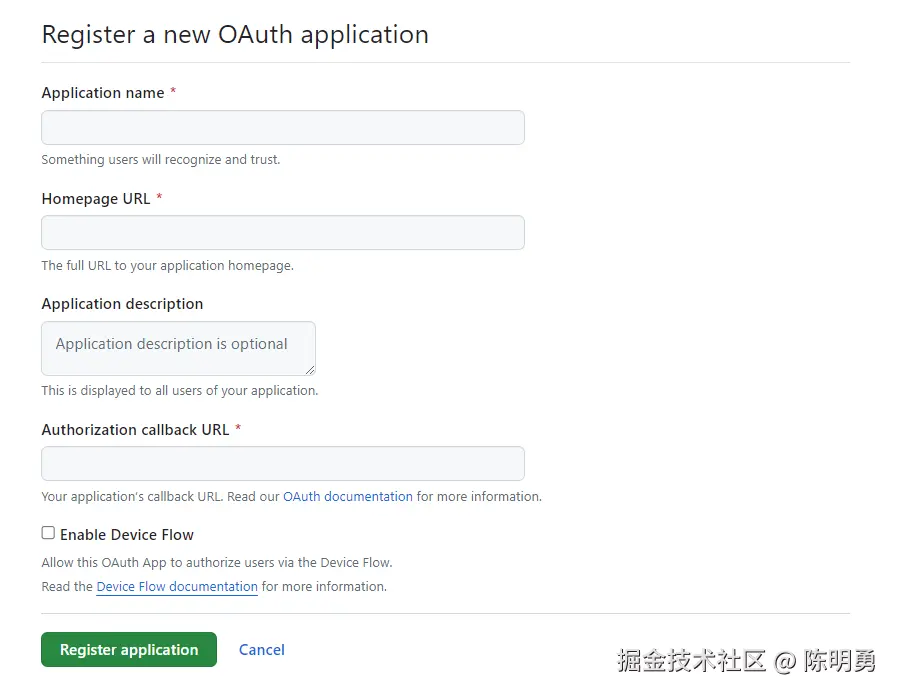Click the Application description textarea
The height and width of the screenshot is (695, 898).
tap(178, 348)
